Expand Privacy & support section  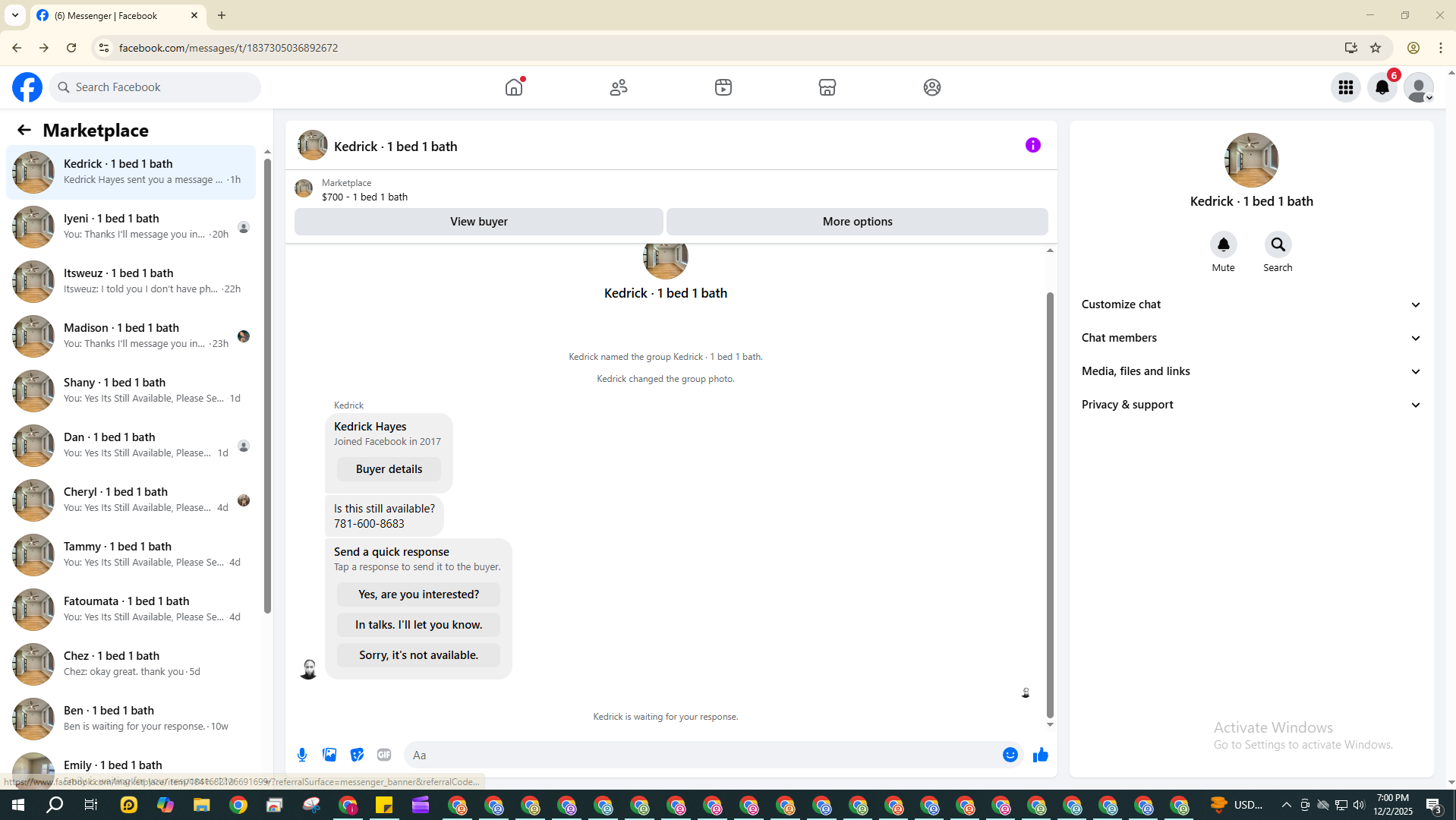point(1251,405)
